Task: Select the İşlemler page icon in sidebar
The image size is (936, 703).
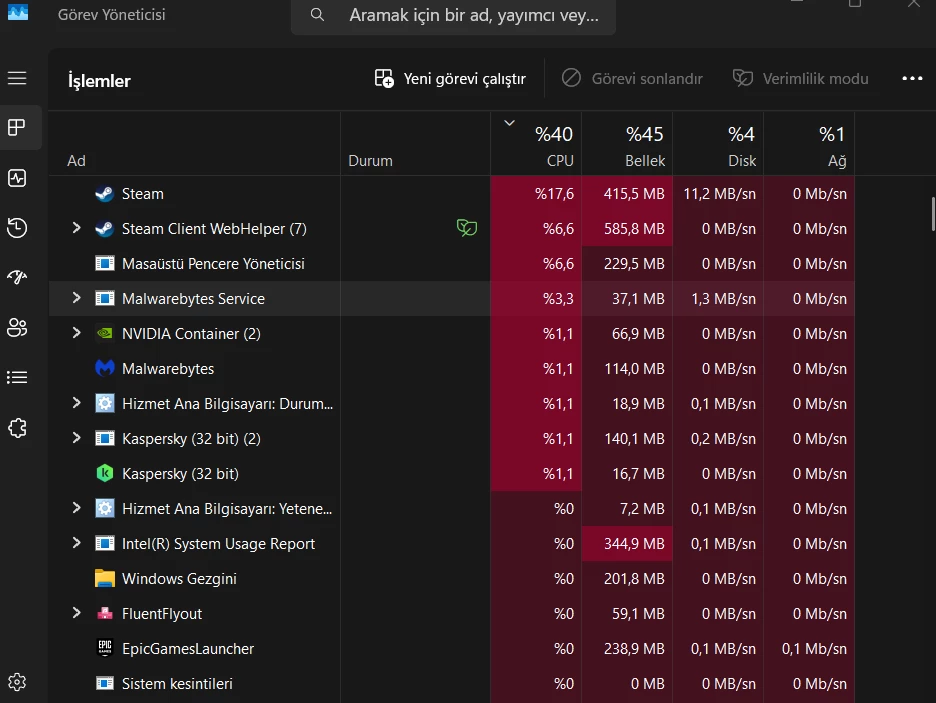Action: tap(16, 127)
